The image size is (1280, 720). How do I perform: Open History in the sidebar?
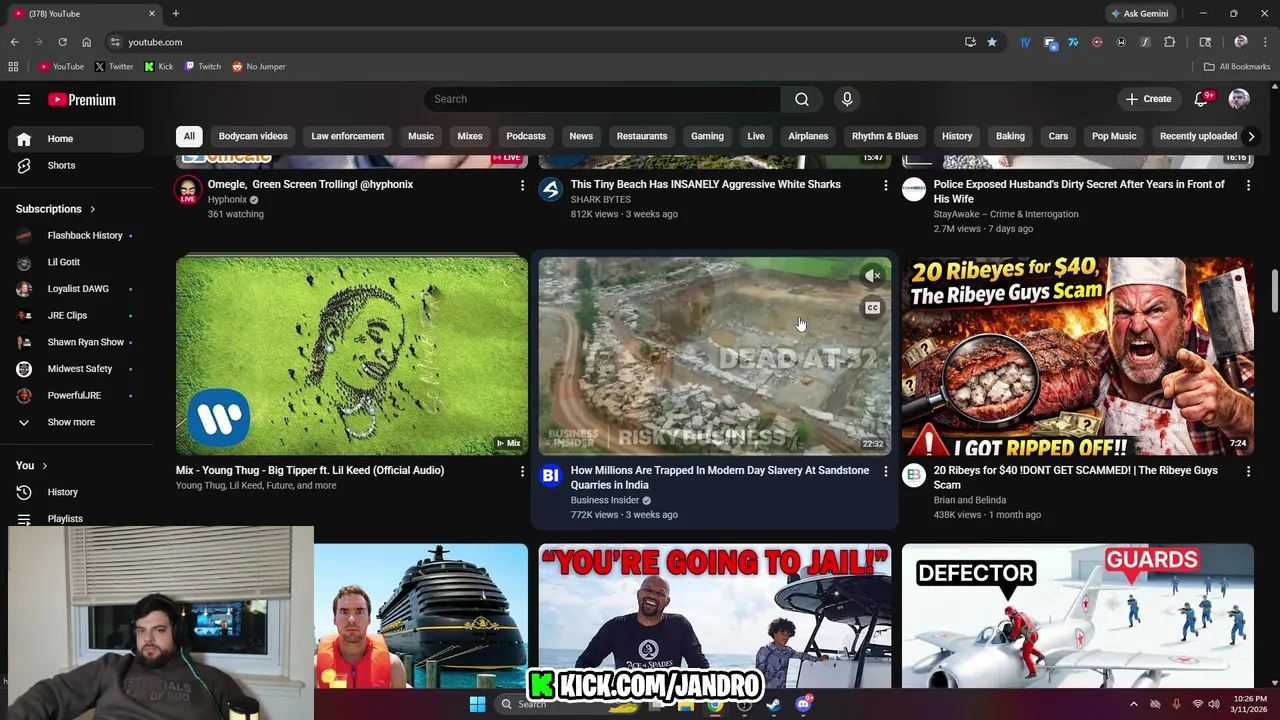[76, 492]
